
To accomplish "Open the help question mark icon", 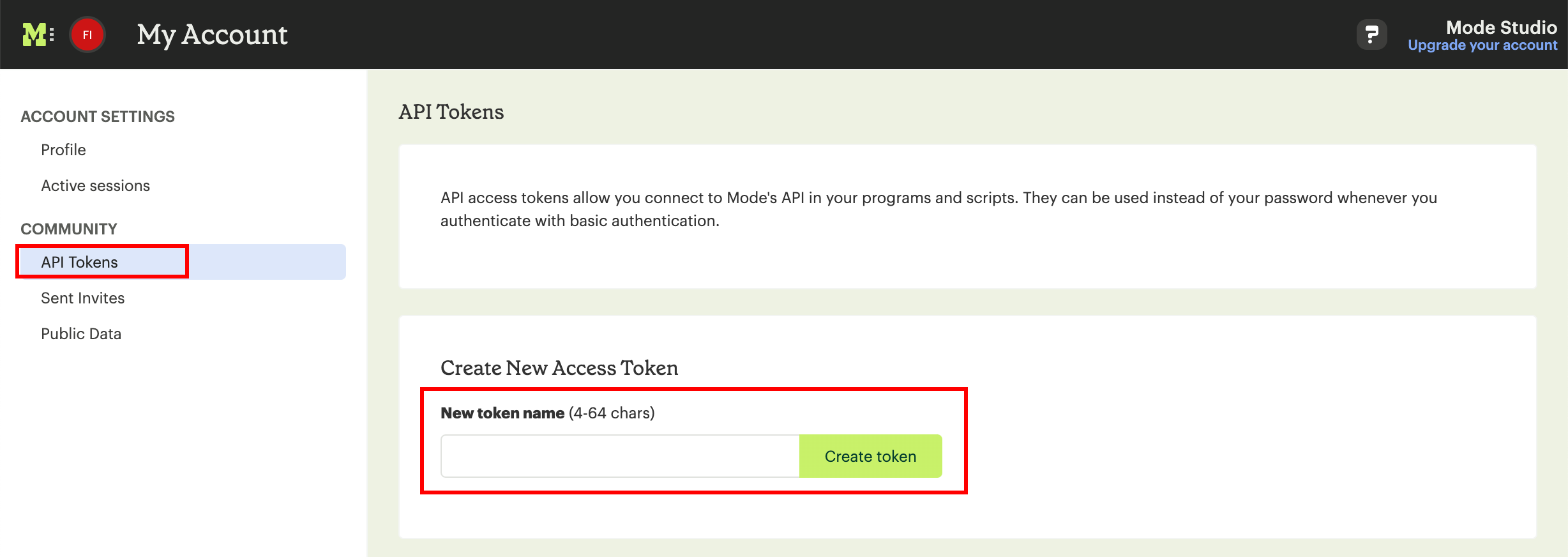I will pyautogui.click(x=1371, y=34).
